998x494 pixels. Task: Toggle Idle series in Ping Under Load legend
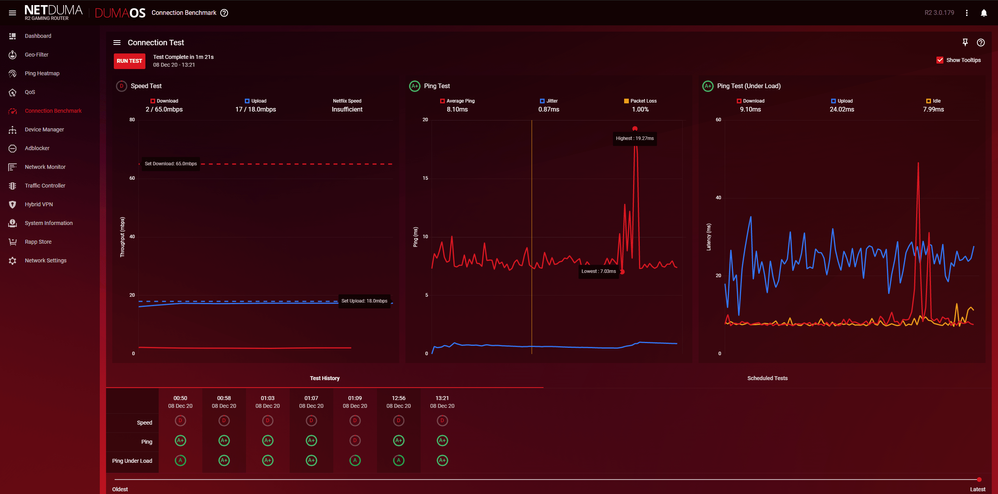[x=933, y=101]
